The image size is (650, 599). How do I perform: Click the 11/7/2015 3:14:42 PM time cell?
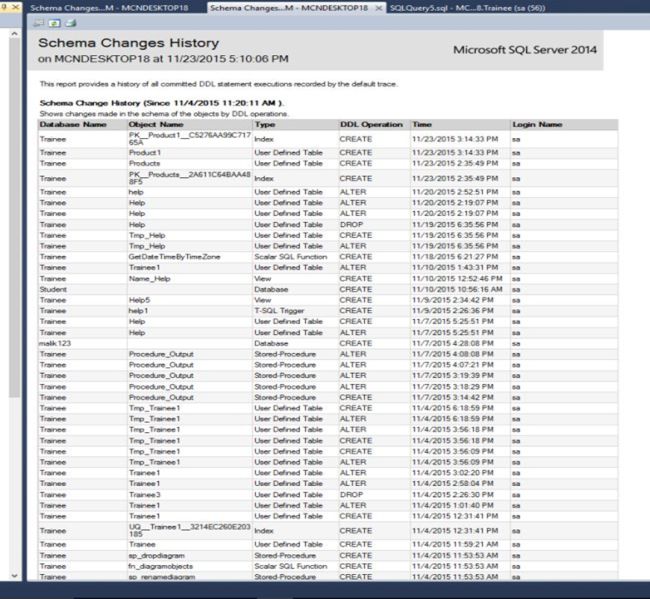pos(453,397)
